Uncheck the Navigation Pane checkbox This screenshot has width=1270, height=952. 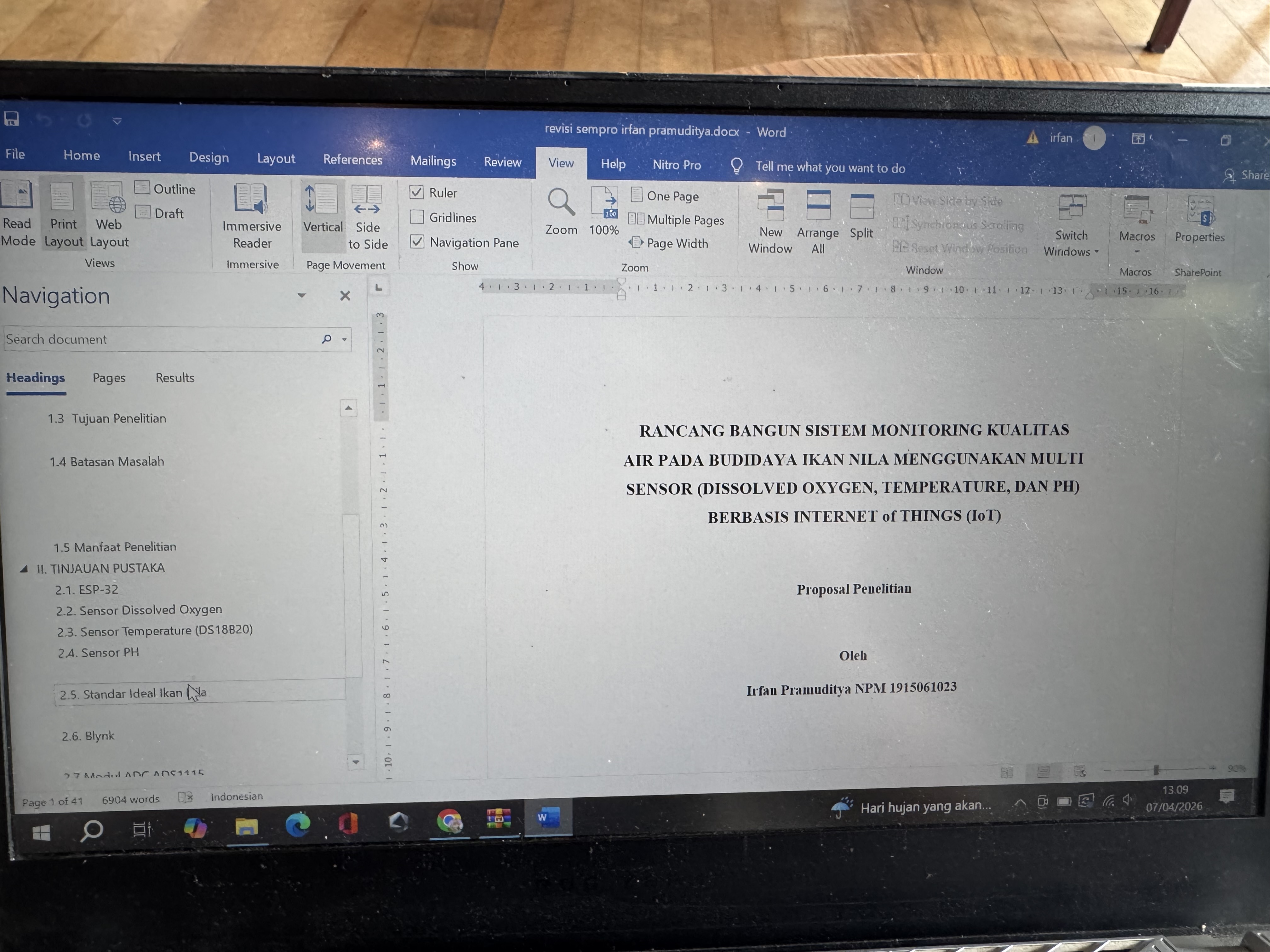point(417,241)
